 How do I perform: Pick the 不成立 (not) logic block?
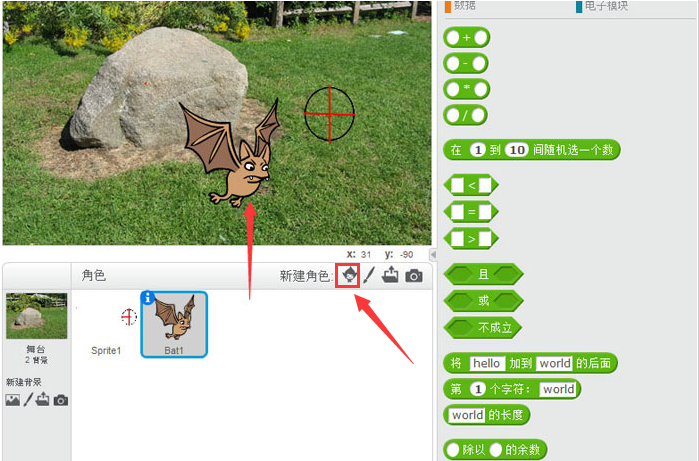(482, 328)
